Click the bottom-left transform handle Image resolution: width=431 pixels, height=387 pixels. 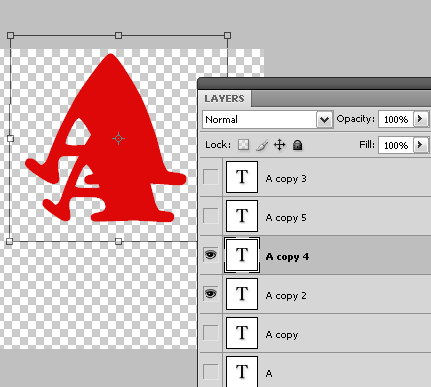[10, 241]
